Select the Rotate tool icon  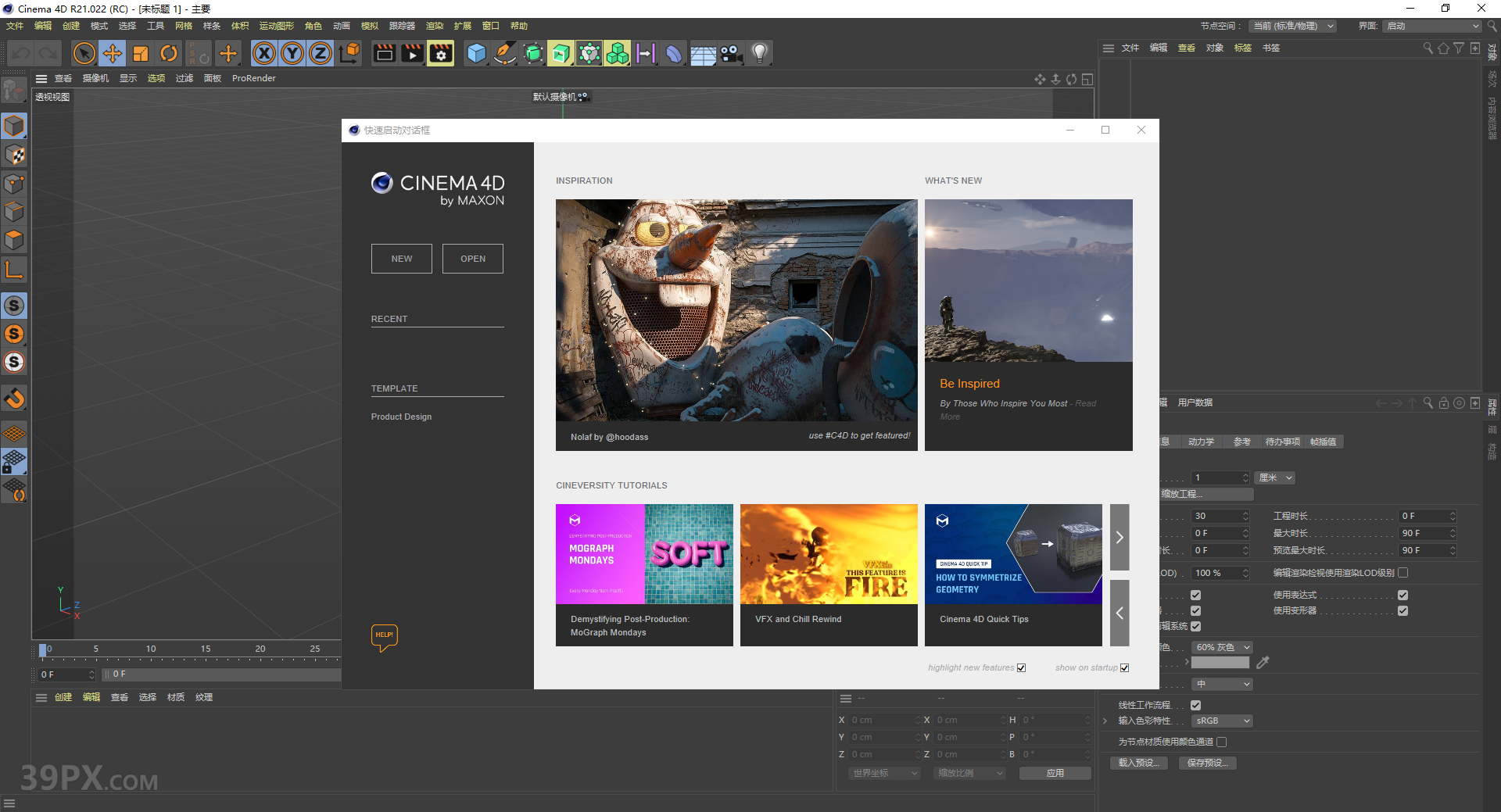pos(169,53)
